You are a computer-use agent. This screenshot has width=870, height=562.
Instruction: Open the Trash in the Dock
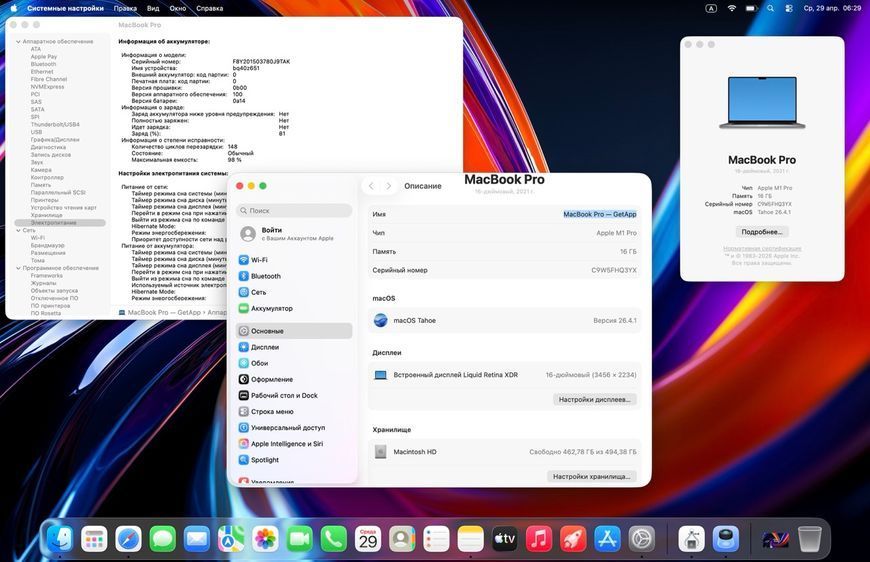(x=810, y=538)
